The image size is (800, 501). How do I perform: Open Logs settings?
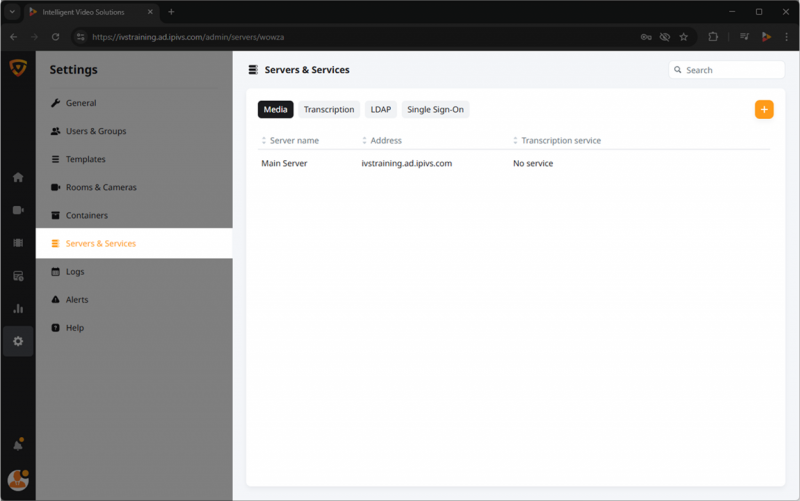[134, 271]
